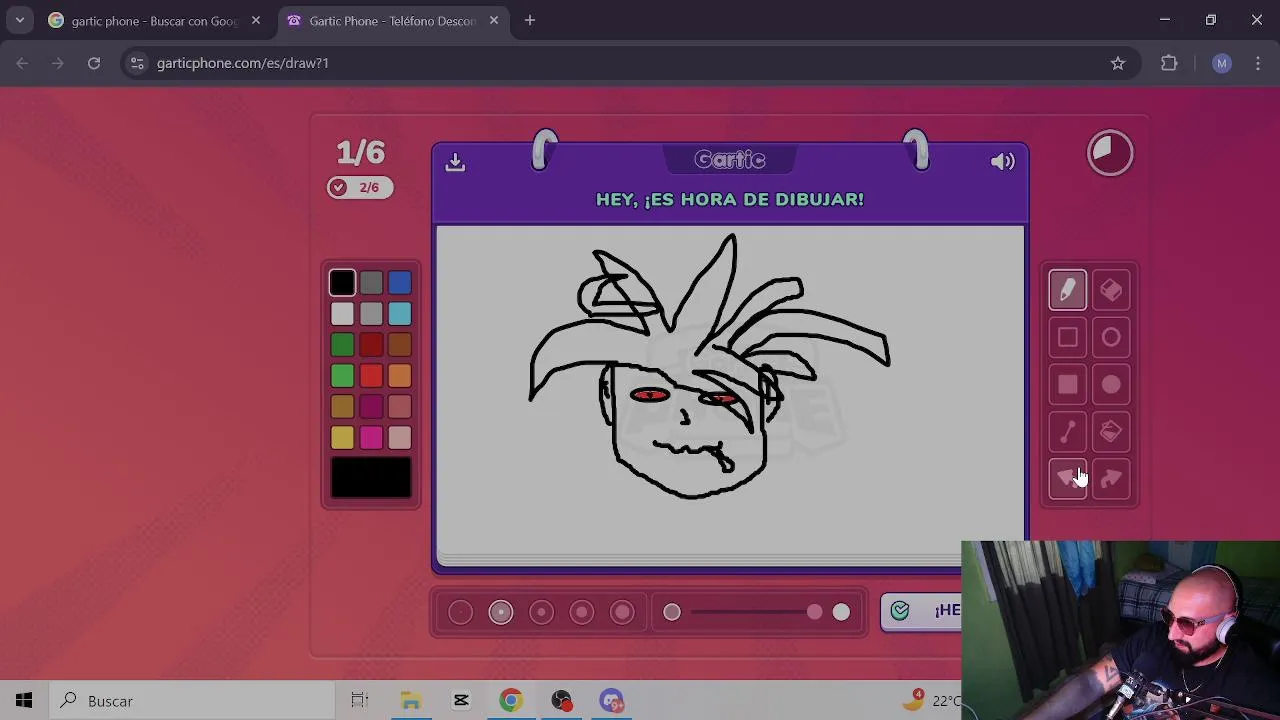Open Google Chrome from the taskbar
The image size is (1280, 720).
click(x=511, y=701)
